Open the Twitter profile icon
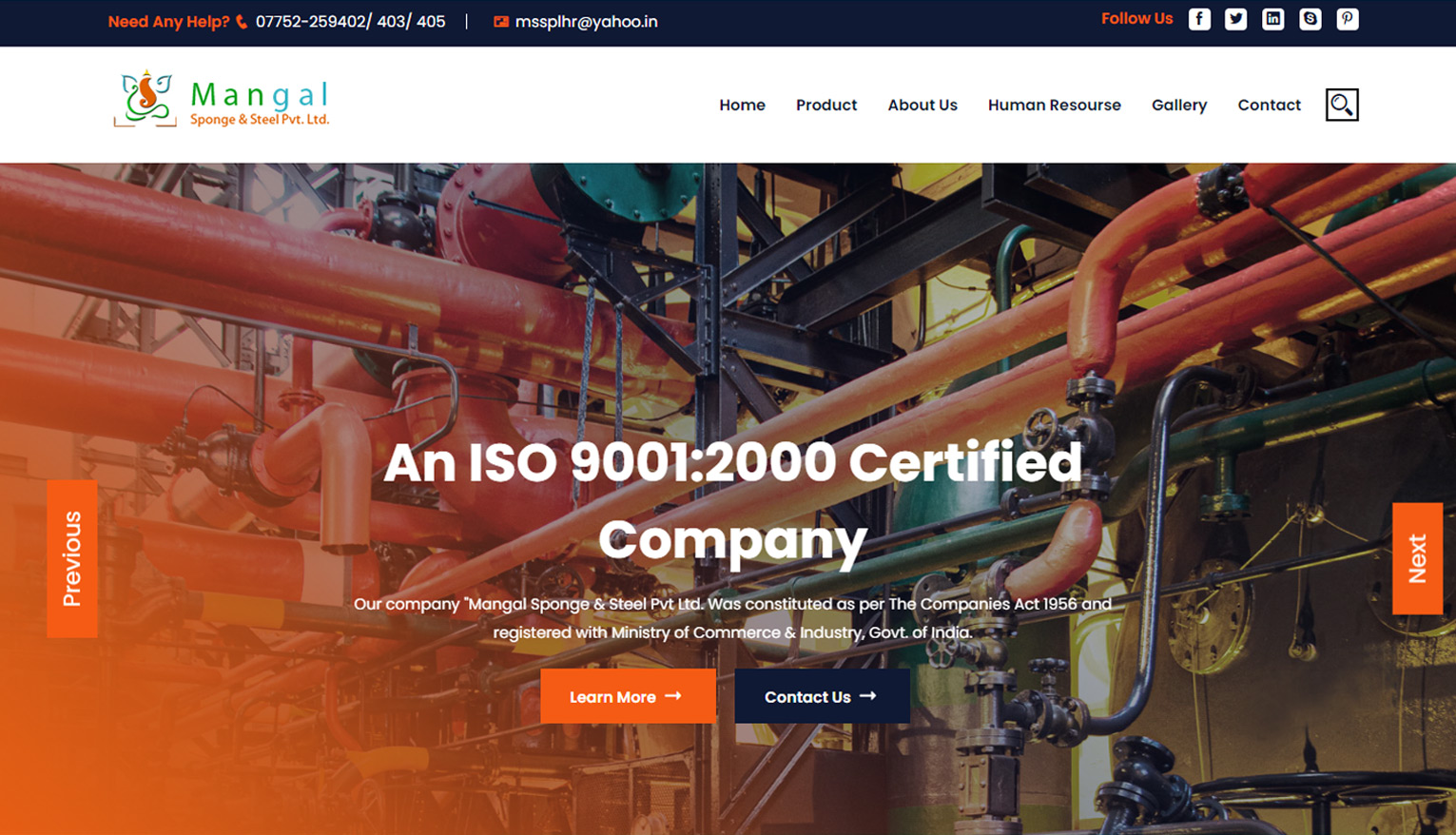 tap(1235, 19)
